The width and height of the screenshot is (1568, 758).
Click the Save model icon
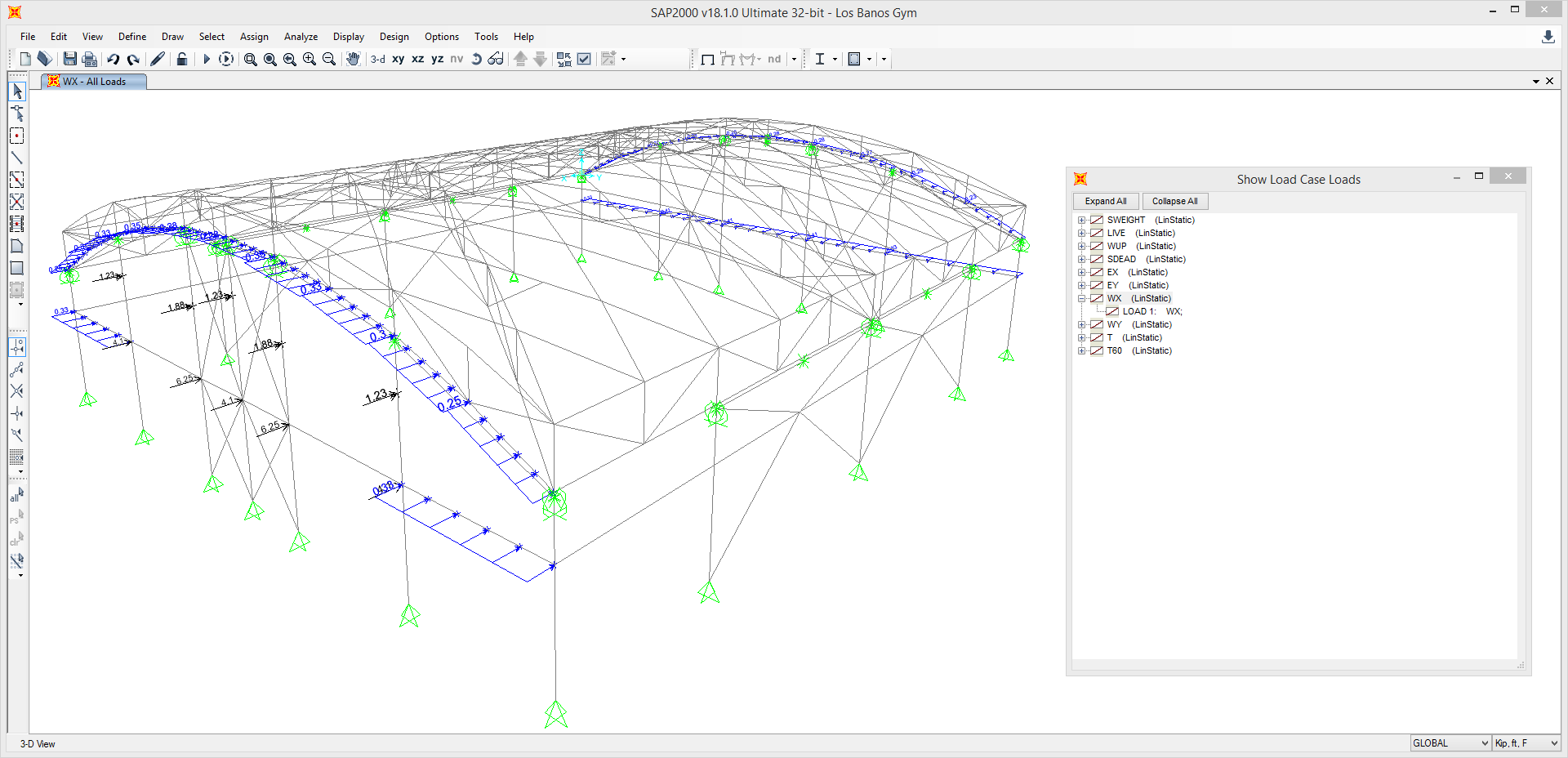click(70, 59)
